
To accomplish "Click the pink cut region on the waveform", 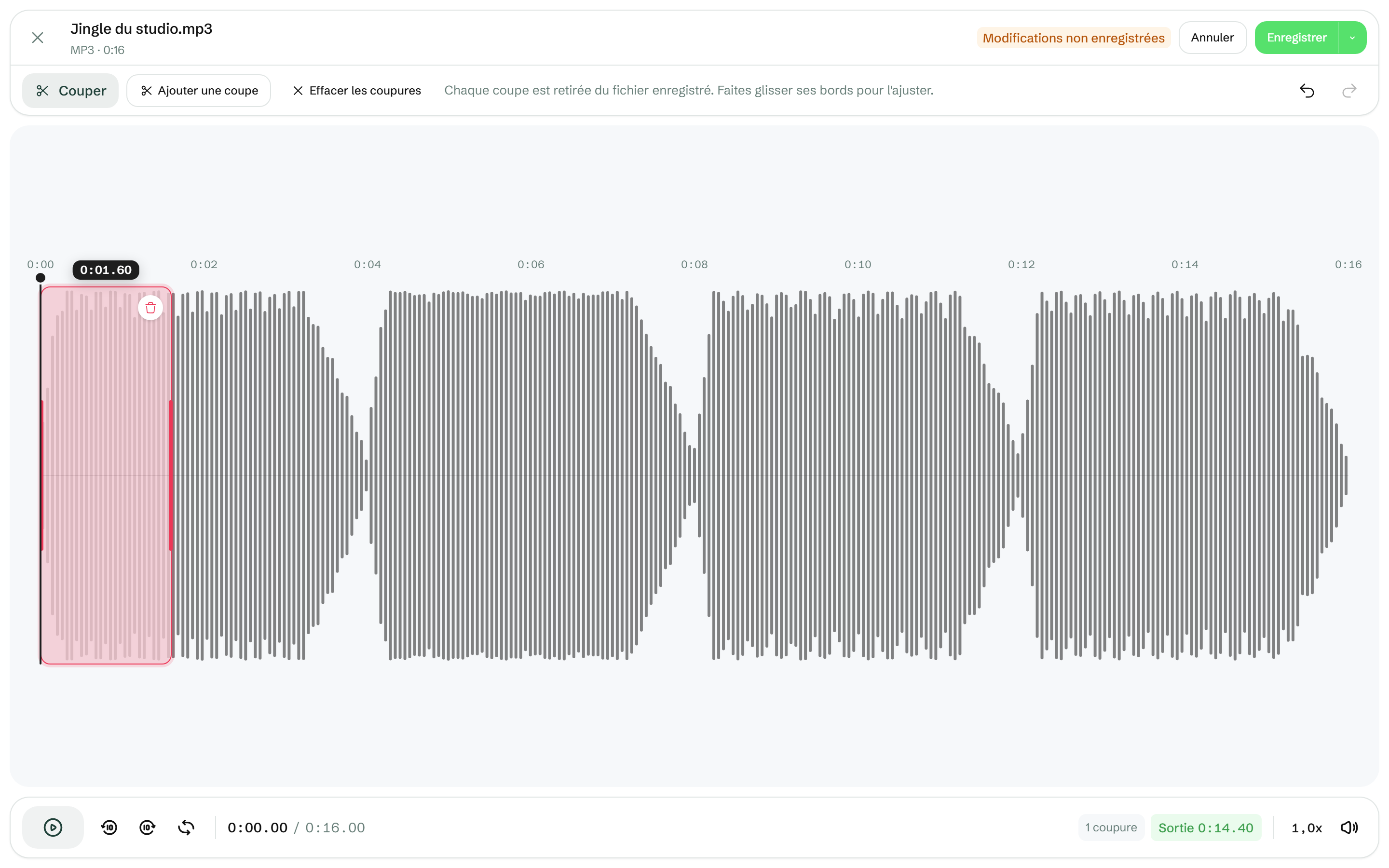I will pyautogui.click(x=106, y=475).
